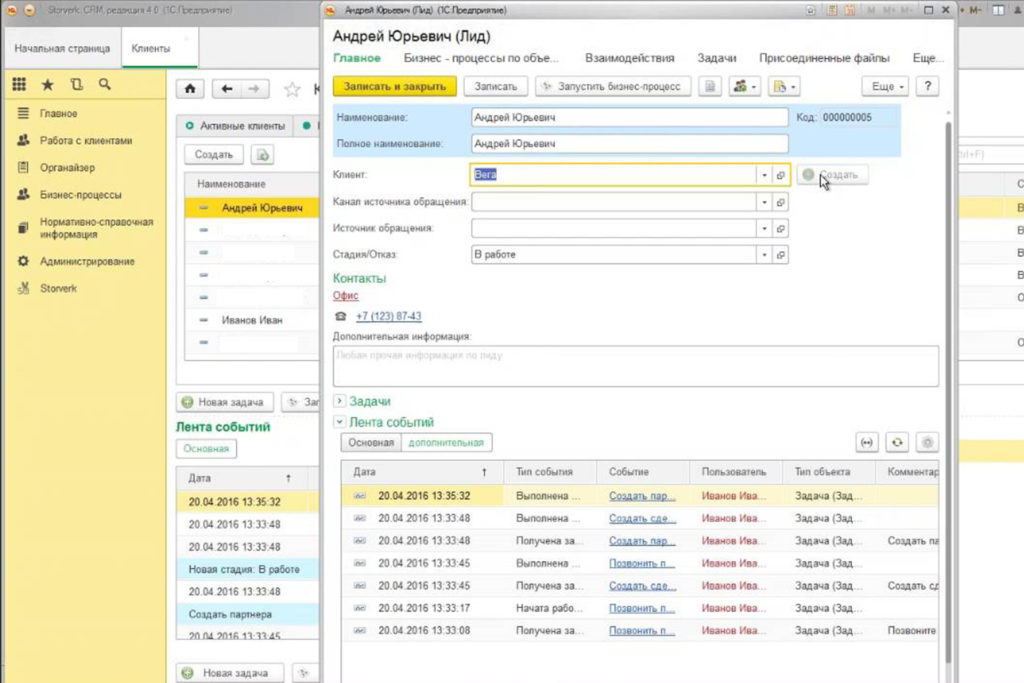Open Бизнес-процессы in sidebar
The width and height of the screenshot is (1024, 683).
point(80,195)
